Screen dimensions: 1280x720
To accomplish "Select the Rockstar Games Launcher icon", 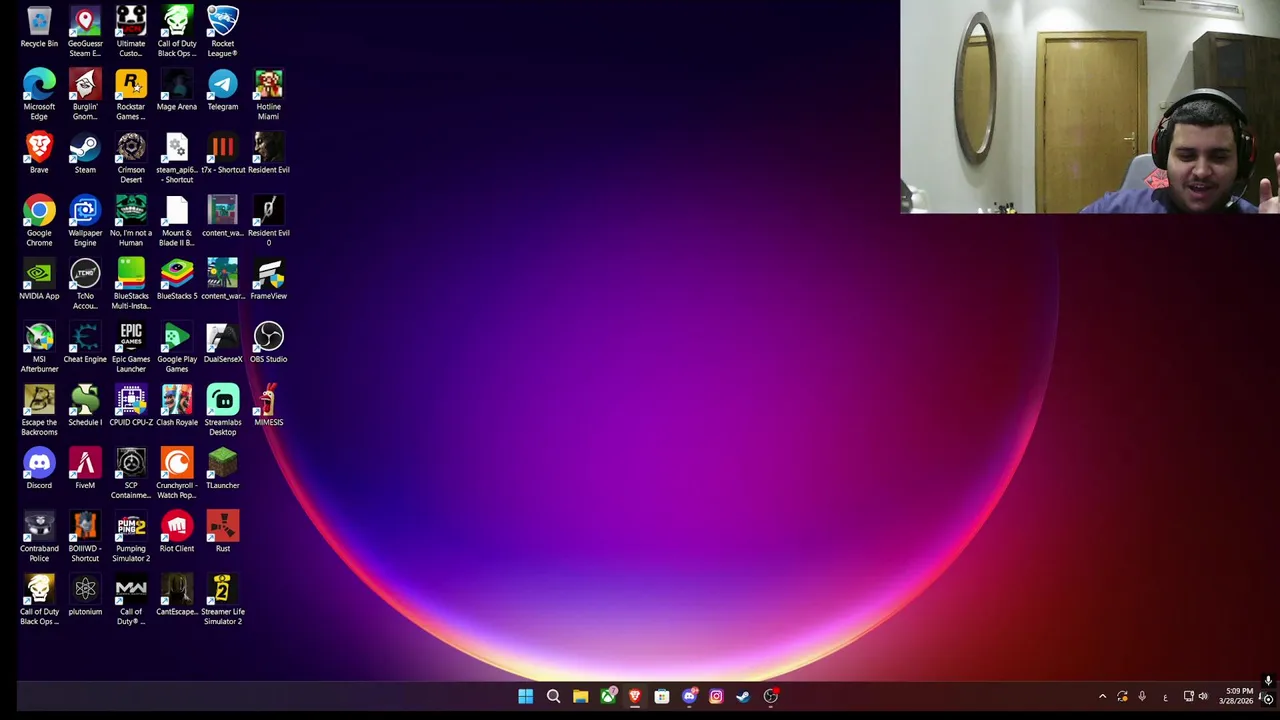I will coord(131,94).
